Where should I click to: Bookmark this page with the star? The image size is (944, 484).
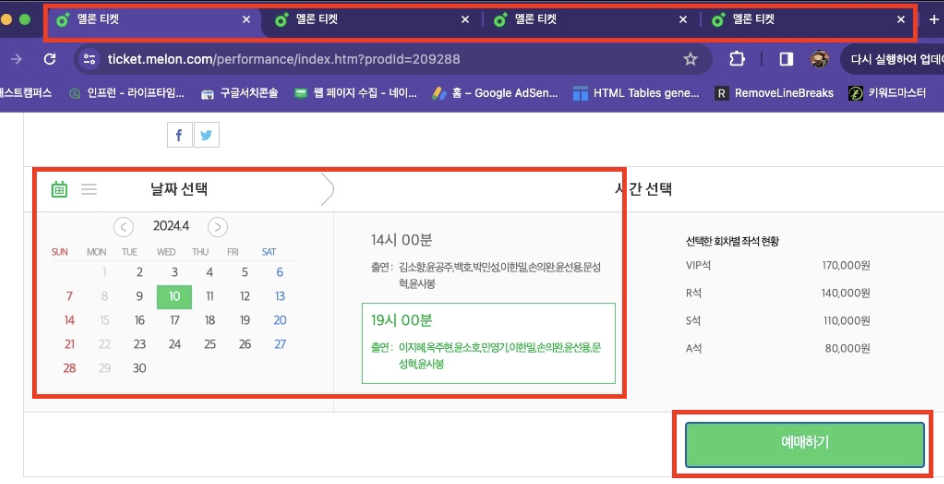(x=690, y=59)
